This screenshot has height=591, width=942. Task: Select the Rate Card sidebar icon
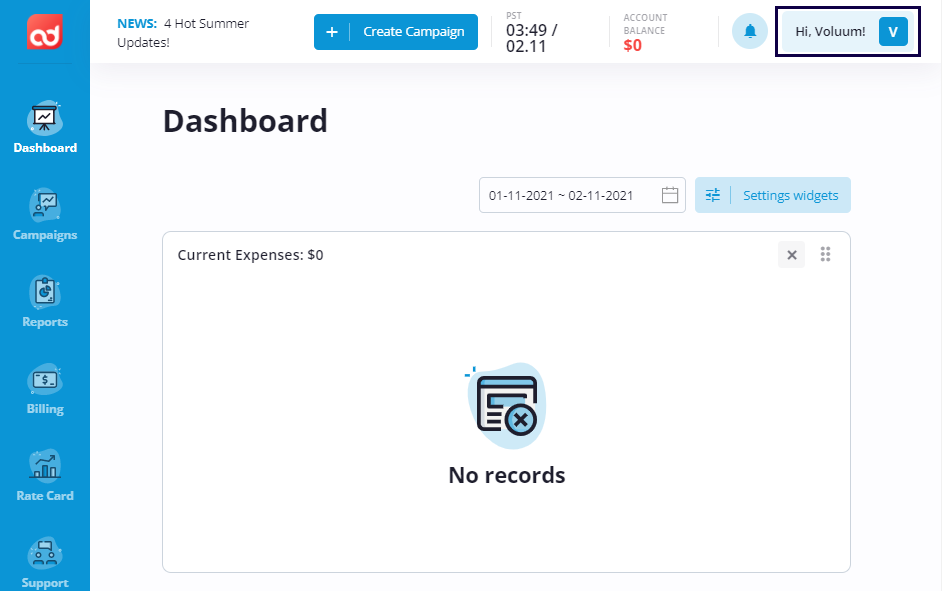(45, 467)
